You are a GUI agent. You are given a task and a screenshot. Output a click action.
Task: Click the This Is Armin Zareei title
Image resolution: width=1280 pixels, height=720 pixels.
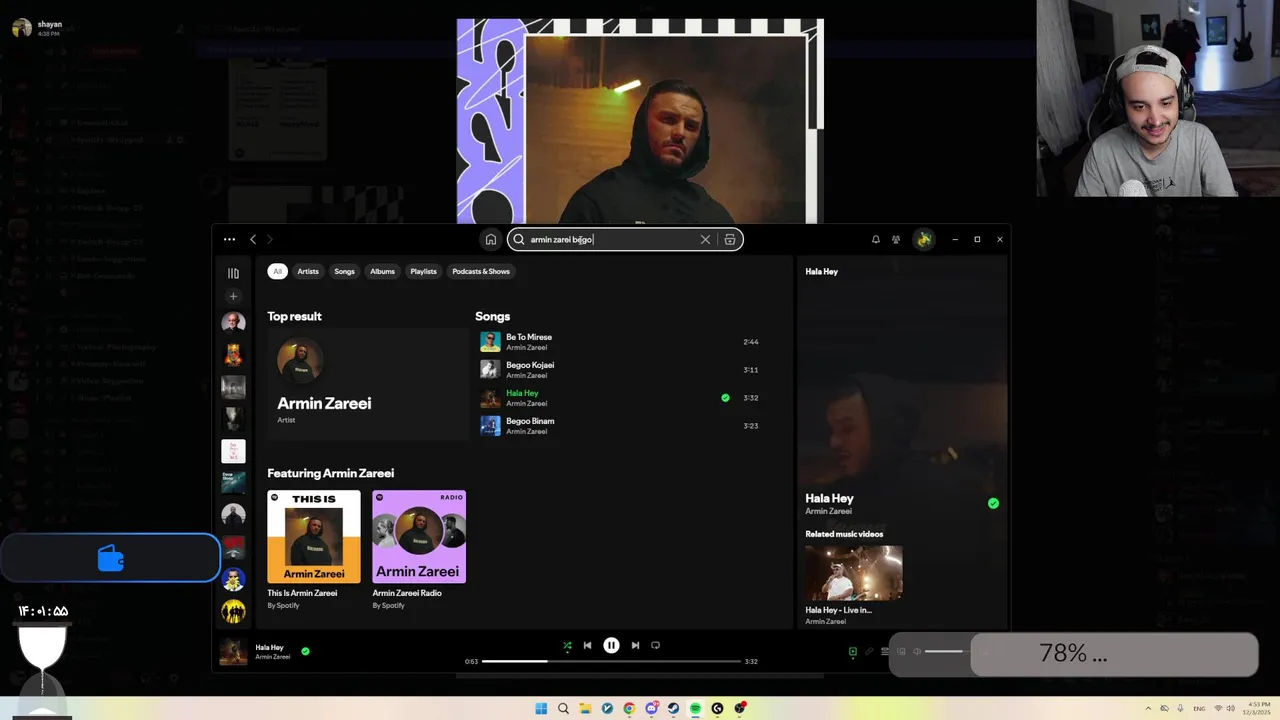[302, 593]
